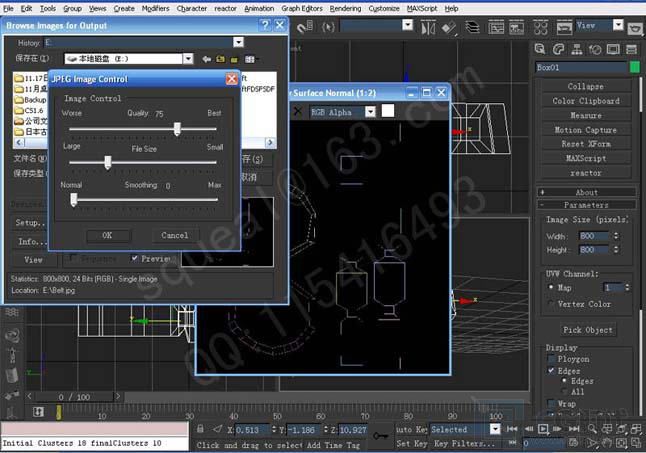Toggle the Ploygon display checkbox
The image size is (646, 453).
[551, 359]
